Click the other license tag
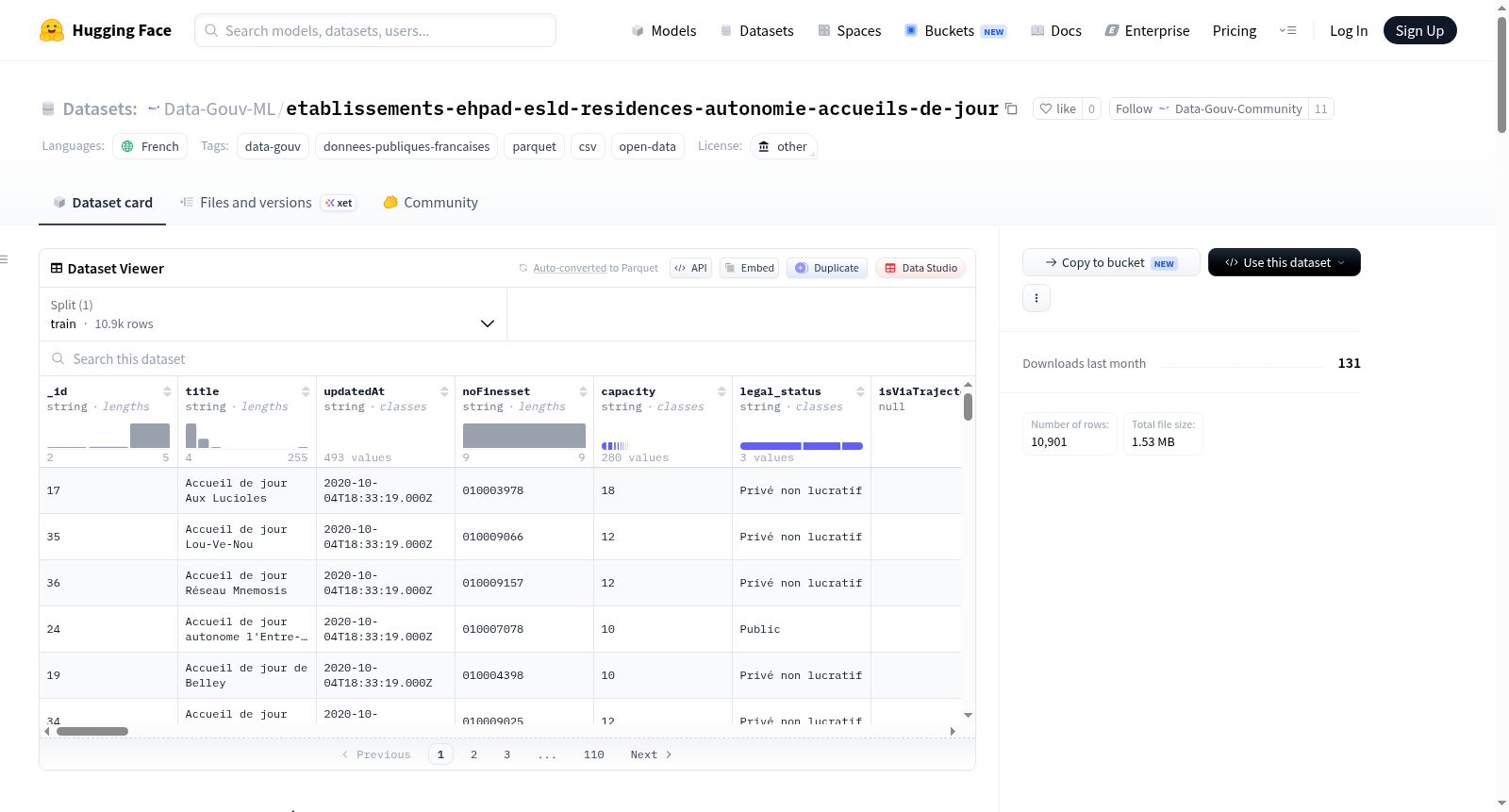The image size is (1509, 812). pyautogui.click(x=783, y=146)
